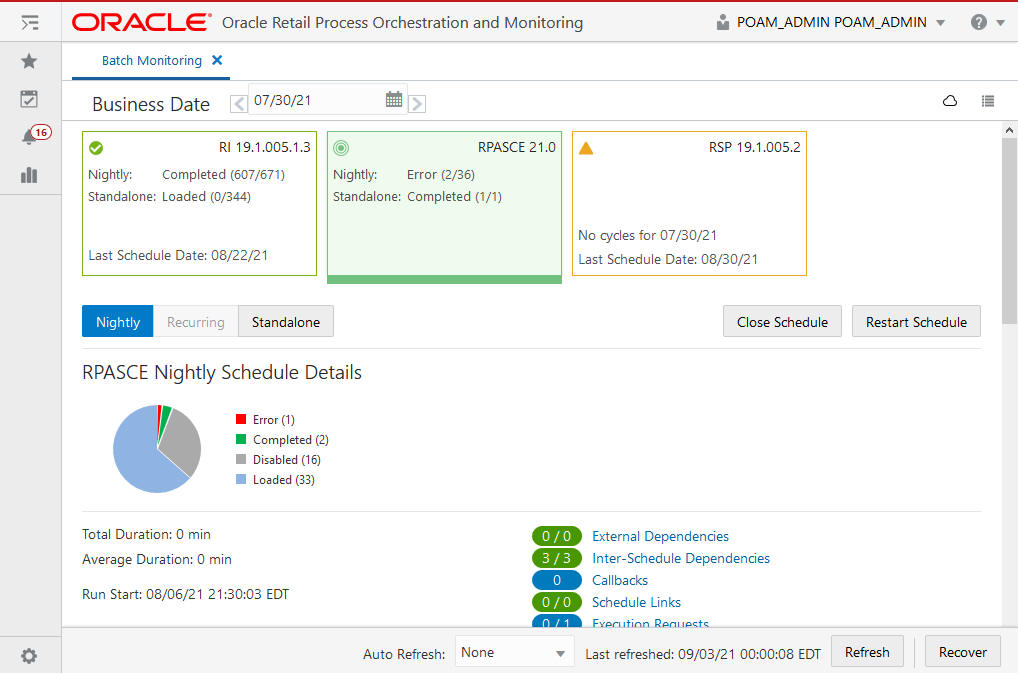
Task: Click green Completed legend swatch
Action: click(x=241, y=439)
